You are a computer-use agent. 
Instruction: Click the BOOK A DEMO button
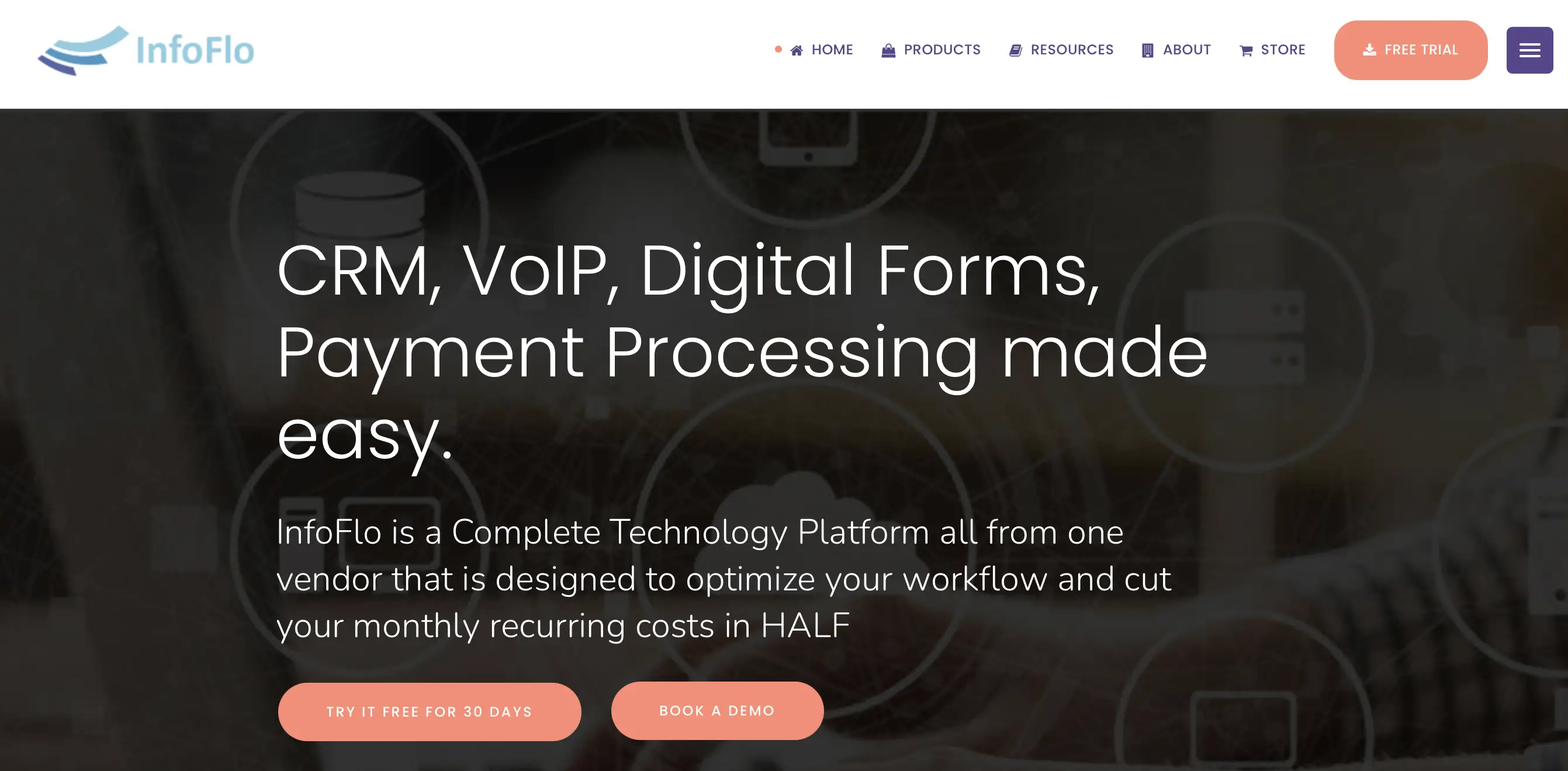click(717, 711)
